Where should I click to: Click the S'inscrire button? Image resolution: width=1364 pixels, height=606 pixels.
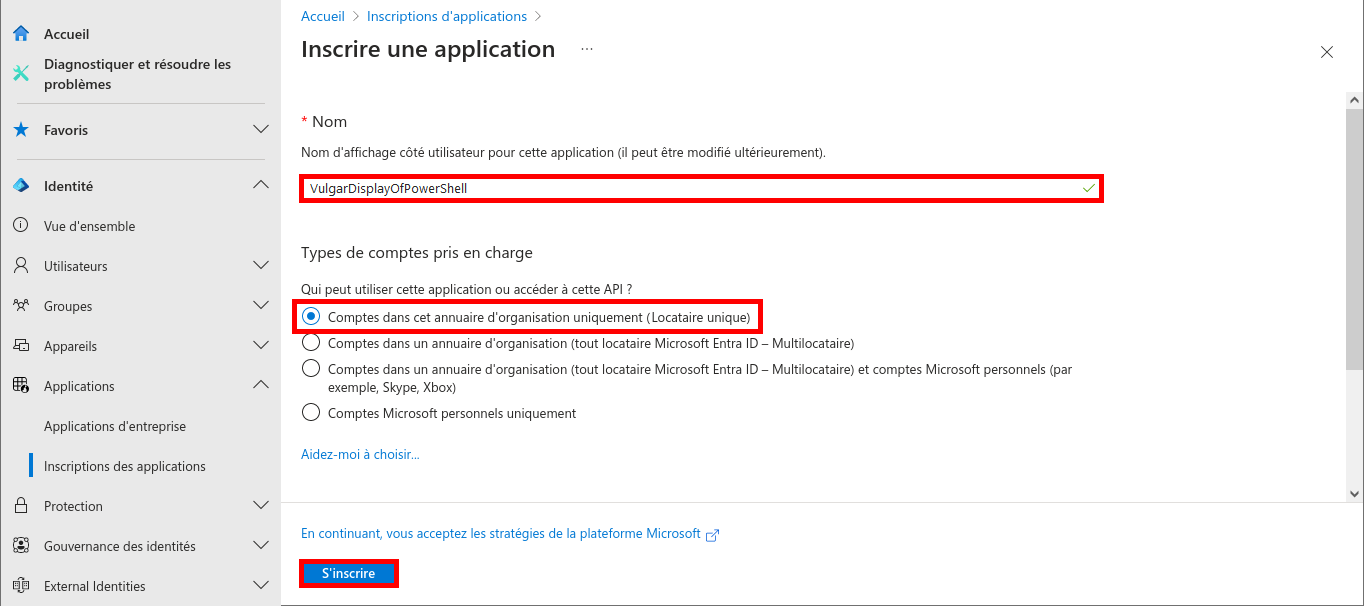pyautogui.click(x=348, y=572)
